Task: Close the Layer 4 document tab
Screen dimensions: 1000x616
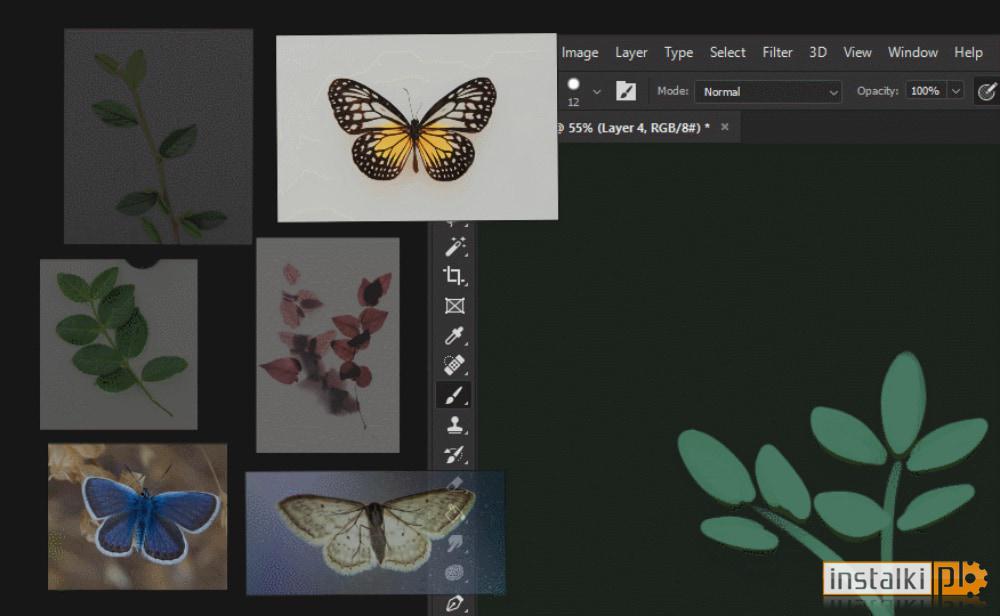Action: 724,127
